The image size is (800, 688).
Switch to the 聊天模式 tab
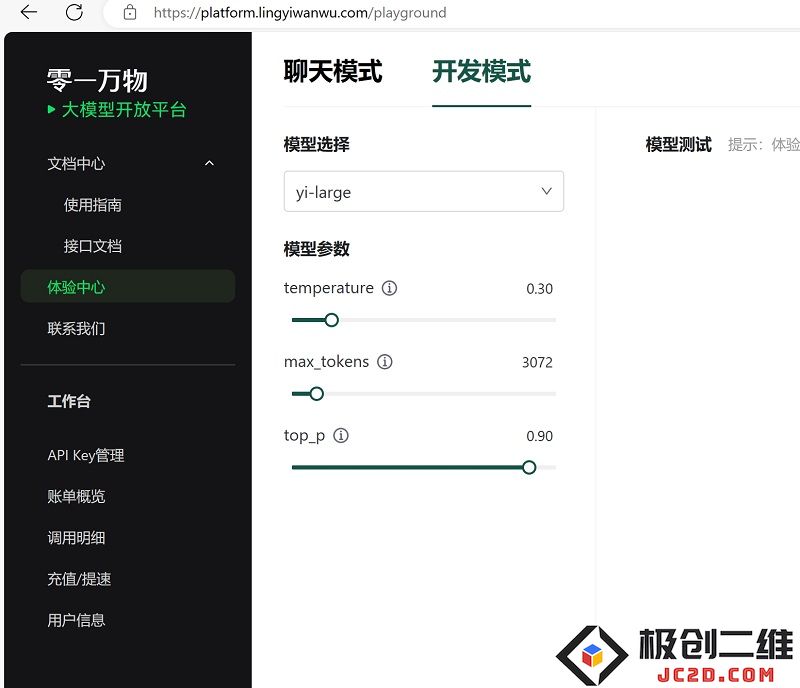pos(333,71)
